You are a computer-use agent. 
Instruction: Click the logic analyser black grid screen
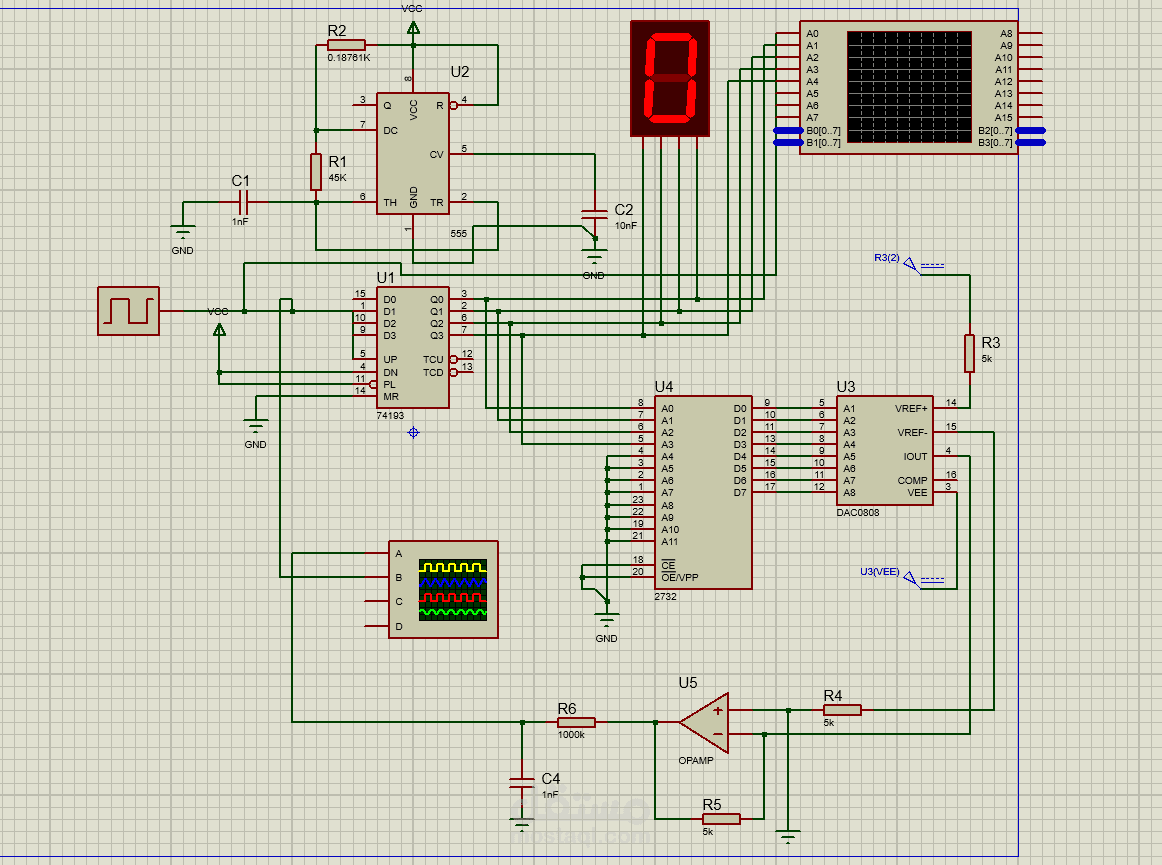pyautogui.click(x=909, y=87)
